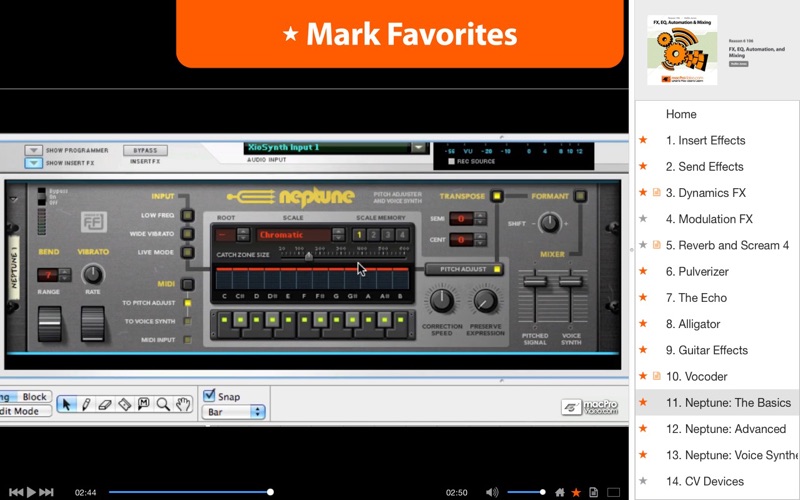
Task: Toggle the Snap checkbox
Action: (x=209, y=395)
